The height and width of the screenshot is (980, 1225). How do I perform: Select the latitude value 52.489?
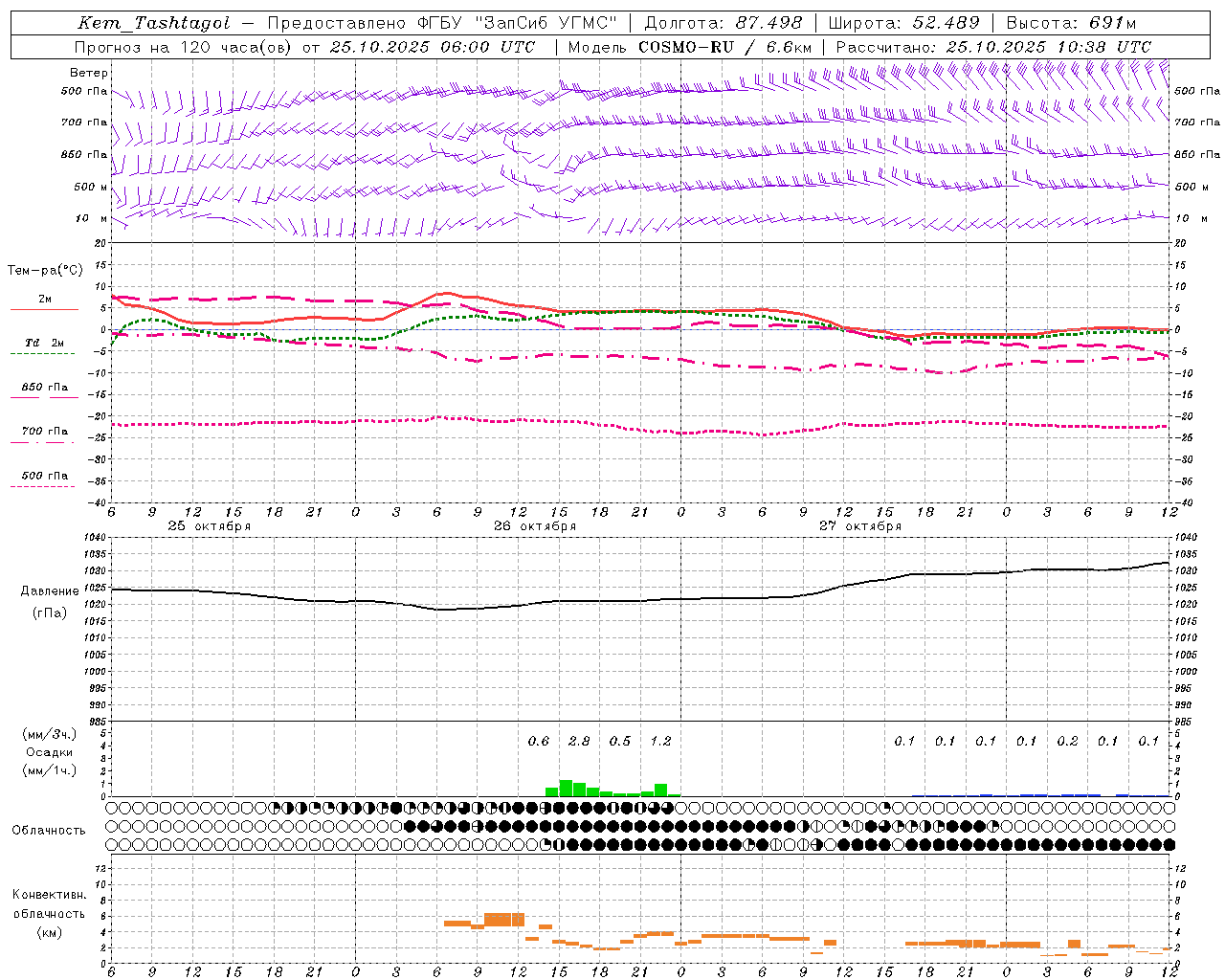coord(946,23)
